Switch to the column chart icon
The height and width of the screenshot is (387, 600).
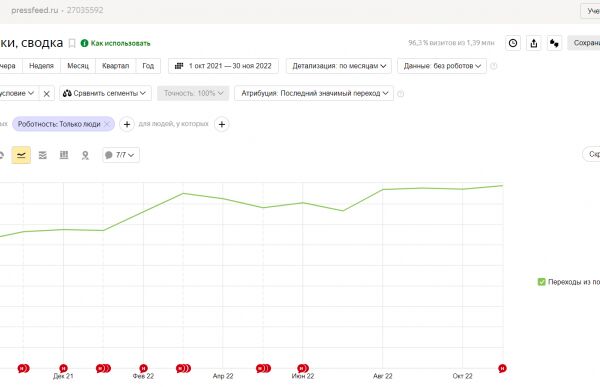64,155
